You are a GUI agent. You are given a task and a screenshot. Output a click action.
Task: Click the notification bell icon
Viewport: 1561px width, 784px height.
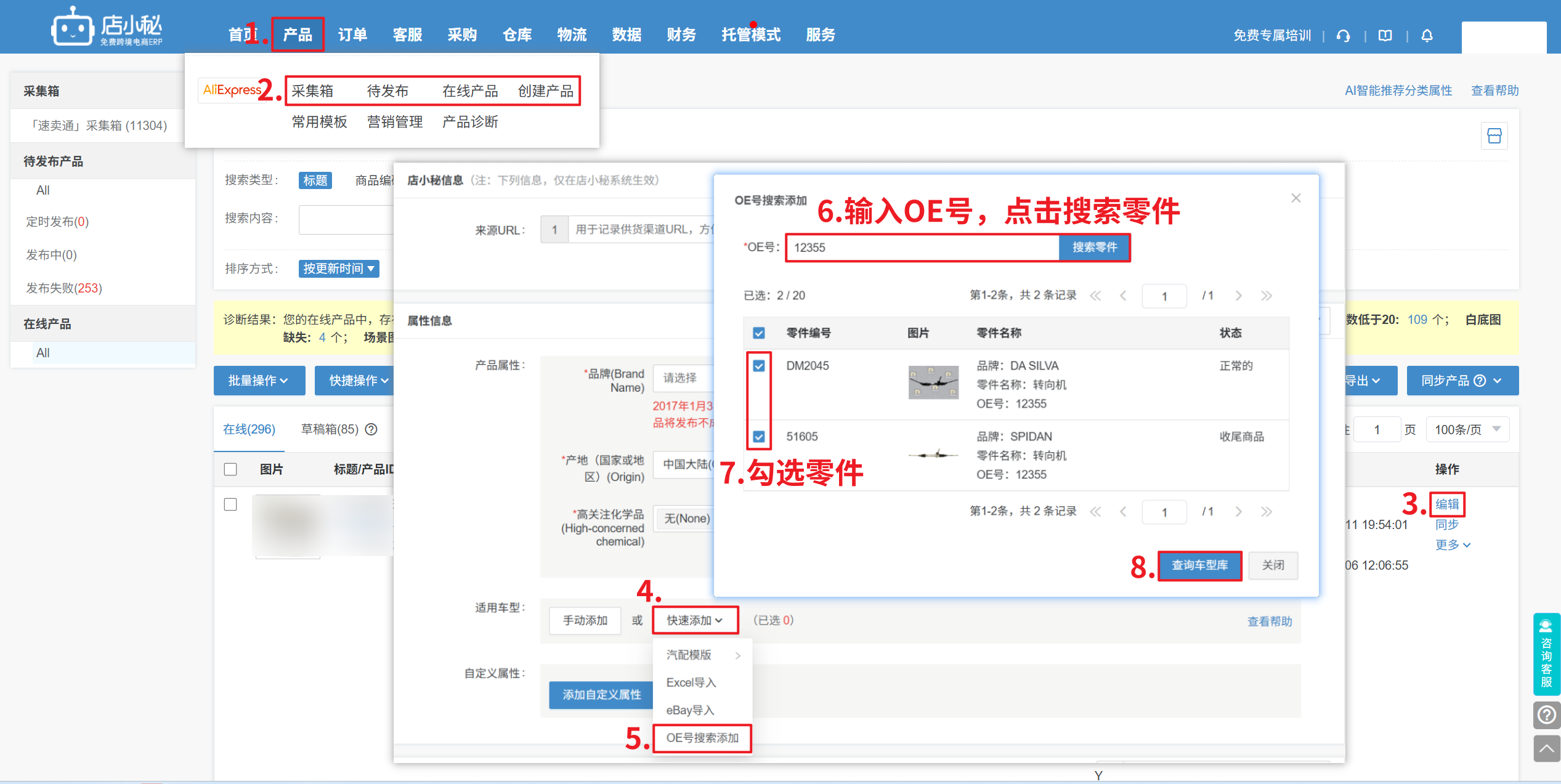(1427, 36)
